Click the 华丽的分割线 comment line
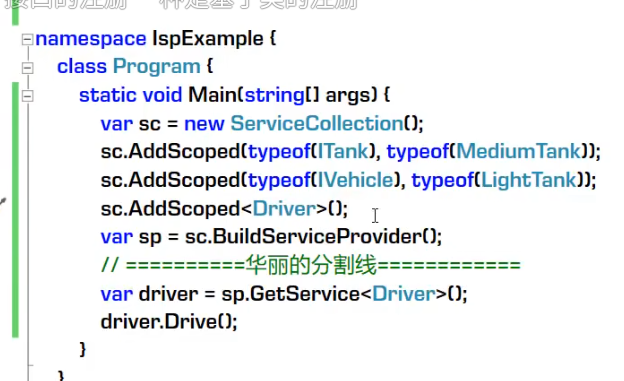624x381 pixels. (x=311, y=265)
